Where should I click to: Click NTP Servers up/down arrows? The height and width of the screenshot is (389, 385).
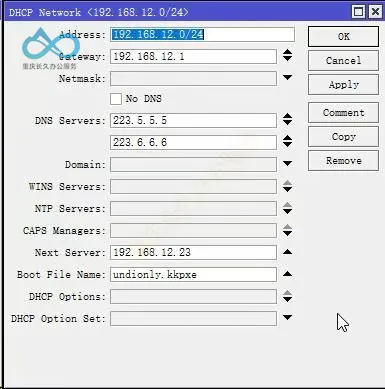click(x=287, y=208)
